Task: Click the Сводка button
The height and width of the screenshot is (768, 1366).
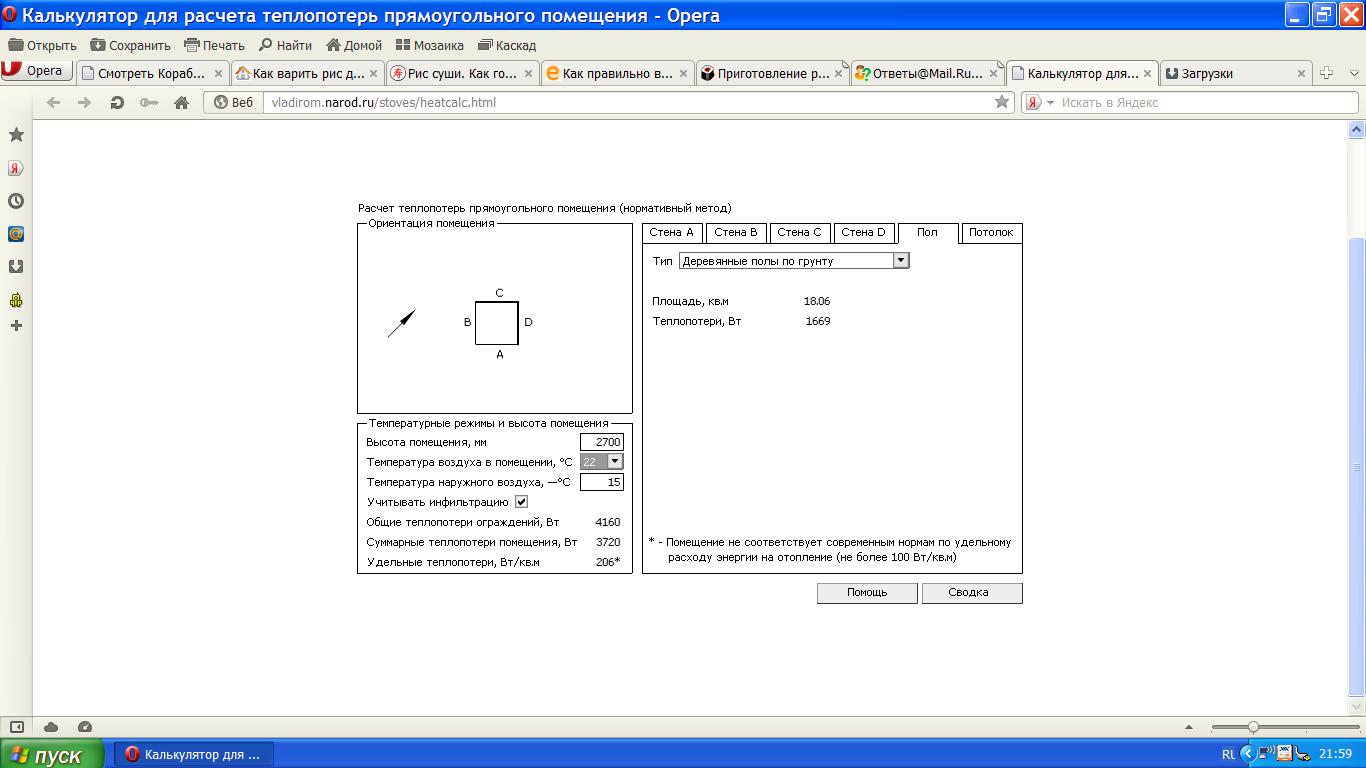Action: click(x=972, y=592)
